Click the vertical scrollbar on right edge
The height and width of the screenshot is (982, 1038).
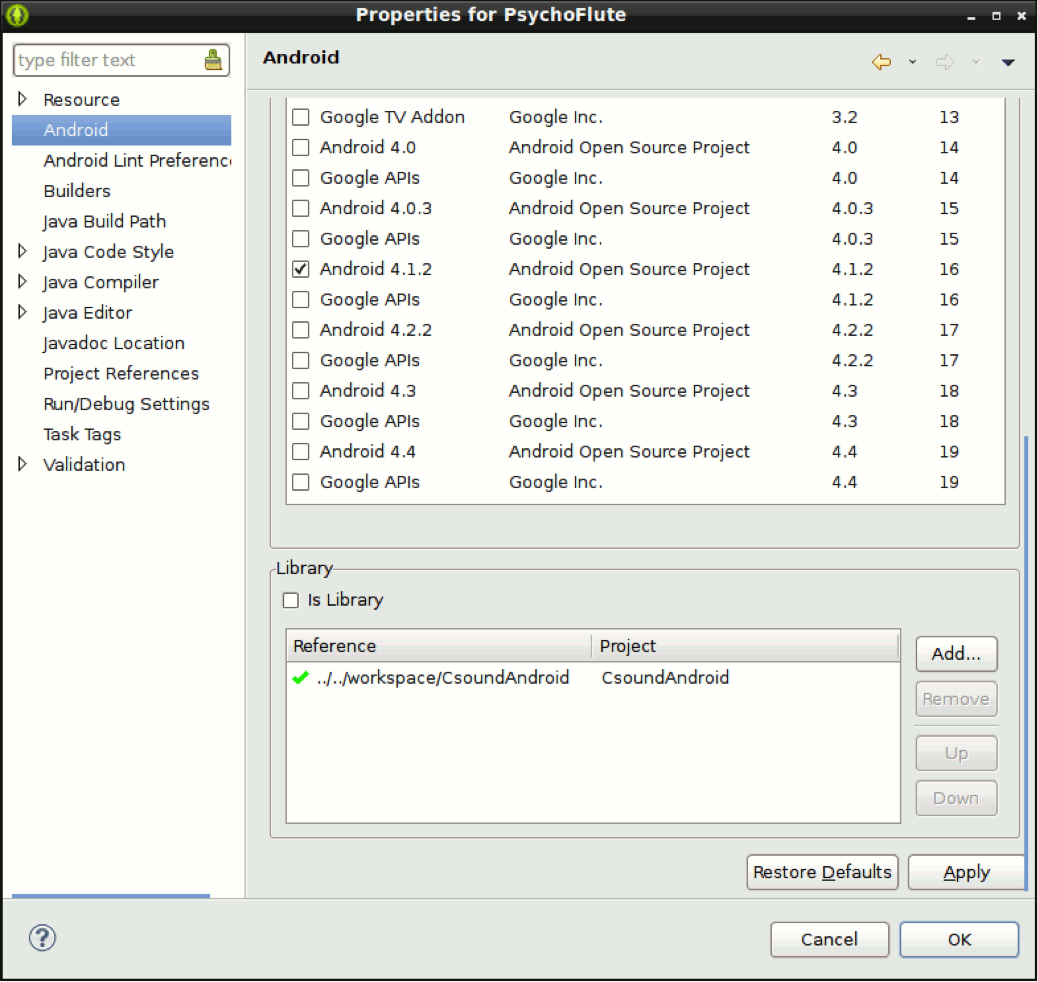point(1027,662)
